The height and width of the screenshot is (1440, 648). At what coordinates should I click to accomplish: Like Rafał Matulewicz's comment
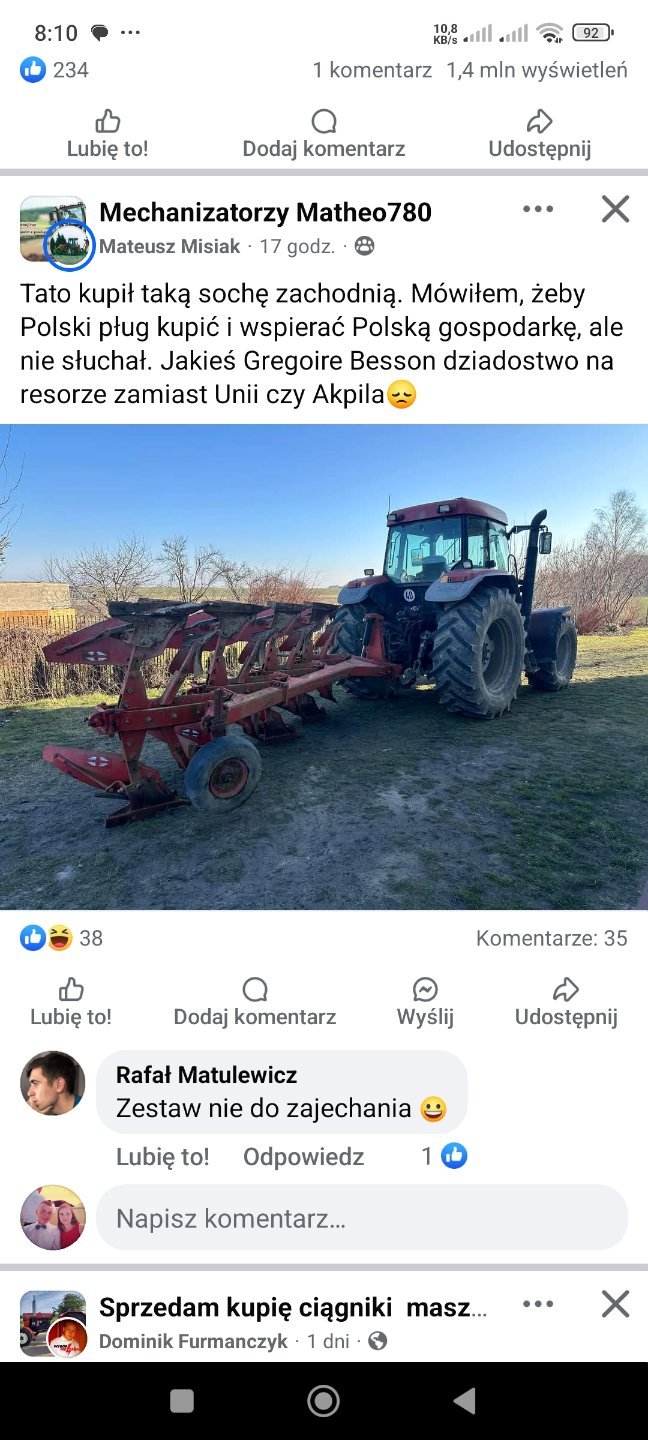coord(163,1157)
